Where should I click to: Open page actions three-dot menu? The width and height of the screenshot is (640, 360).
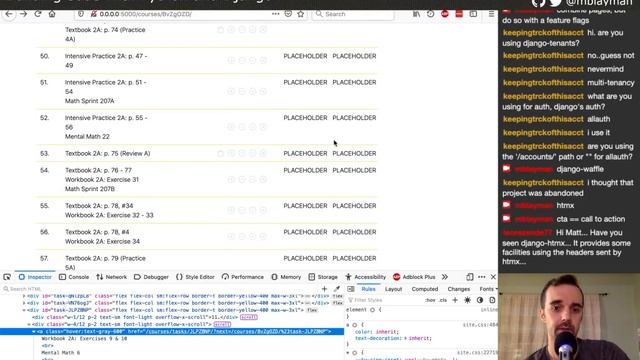click(276, 14)
